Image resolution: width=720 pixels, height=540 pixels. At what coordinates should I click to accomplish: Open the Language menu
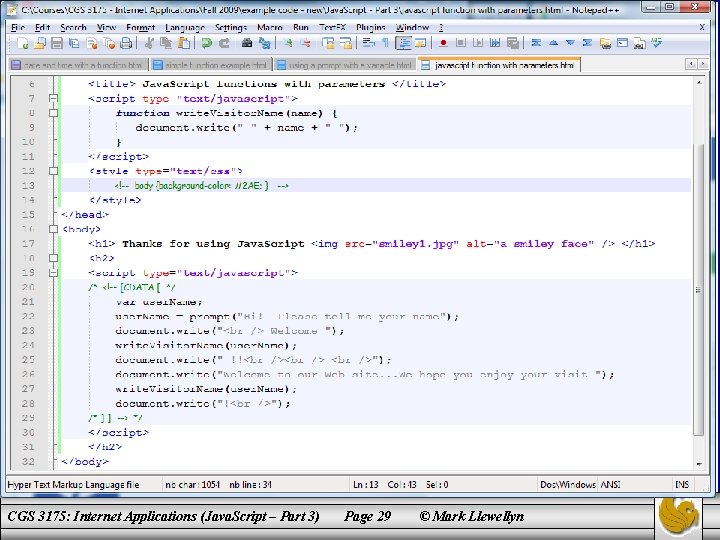click(185, 28)
